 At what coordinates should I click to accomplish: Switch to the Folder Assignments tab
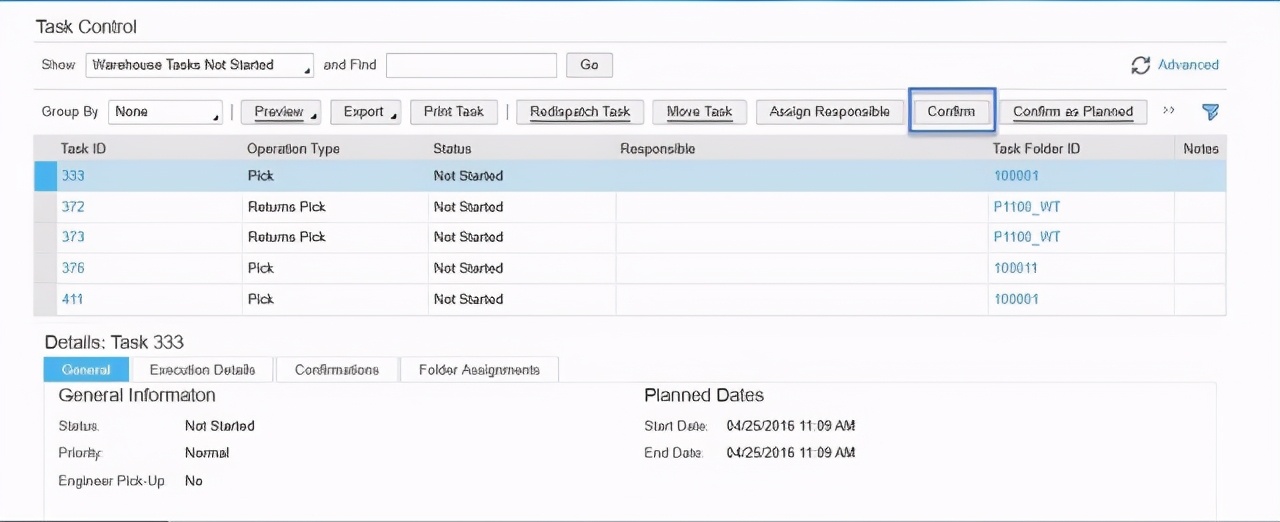[x=479, y=370]
